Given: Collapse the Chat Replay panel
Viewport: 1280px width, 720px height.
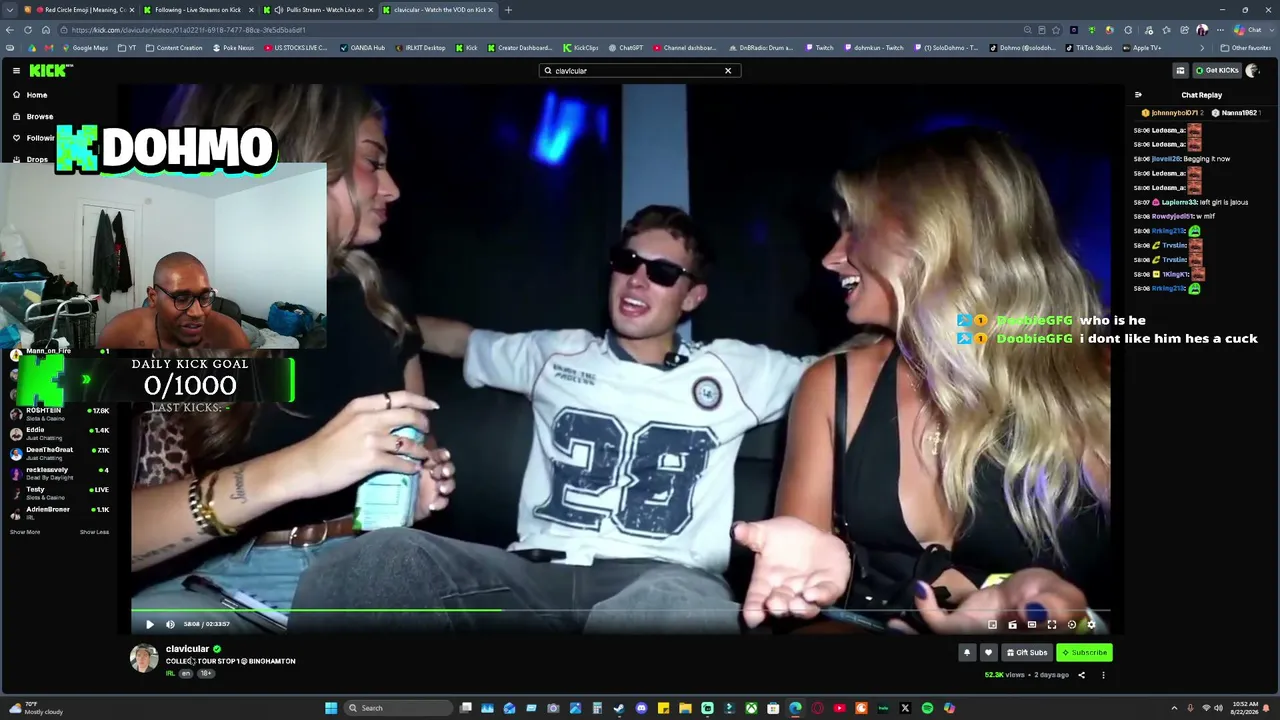Looking at the screenshot, I should pyautogui.click(x=1138, y=95).
